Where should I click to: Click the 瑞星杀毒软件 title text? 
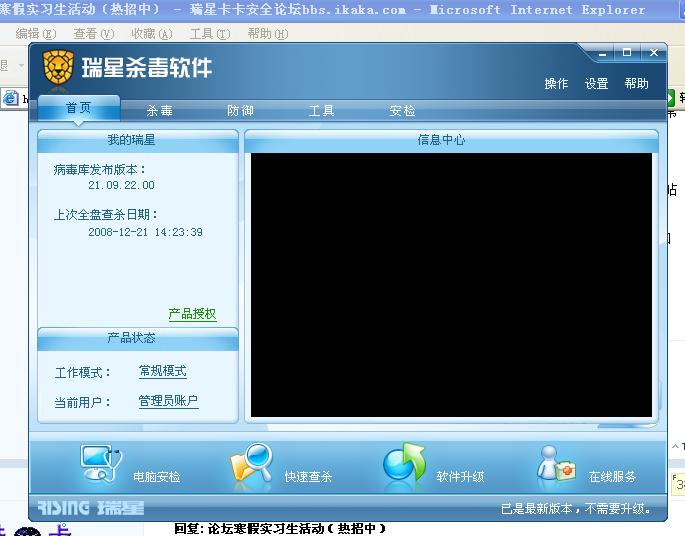coord(147,68)
